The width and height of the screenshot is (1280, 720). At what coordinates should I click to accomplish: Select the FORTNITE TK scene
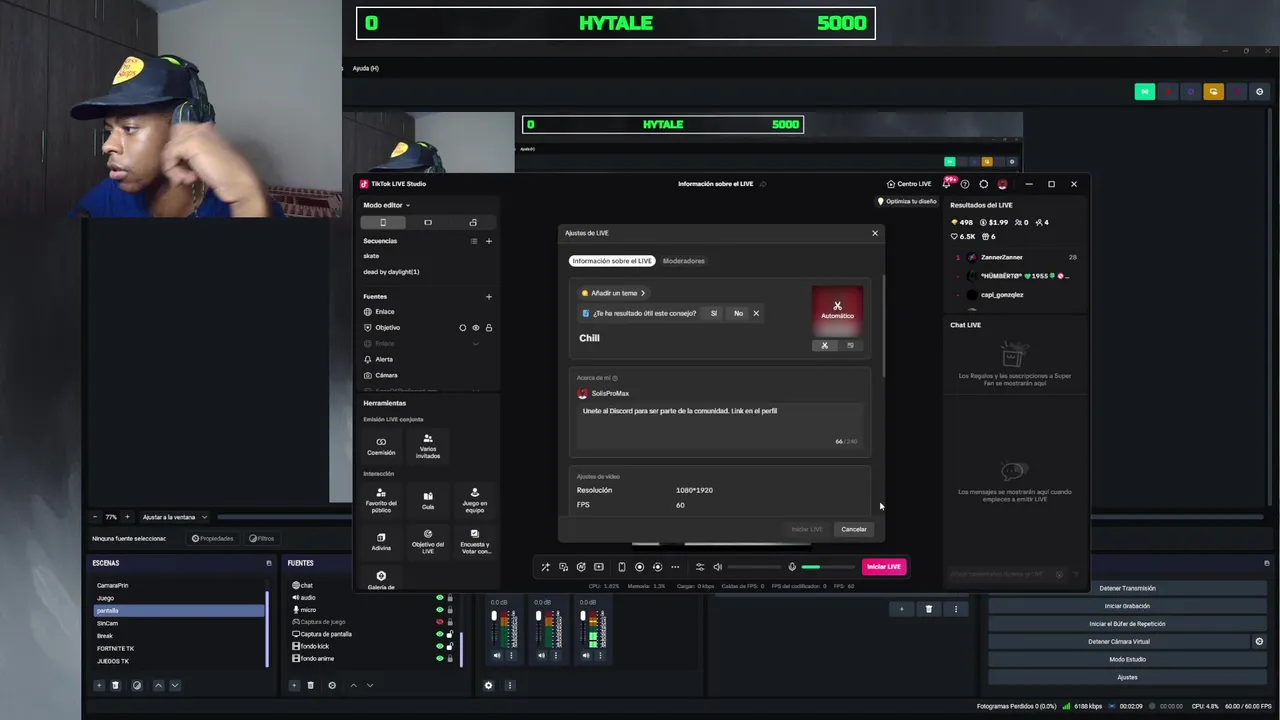tap(180, 648)
